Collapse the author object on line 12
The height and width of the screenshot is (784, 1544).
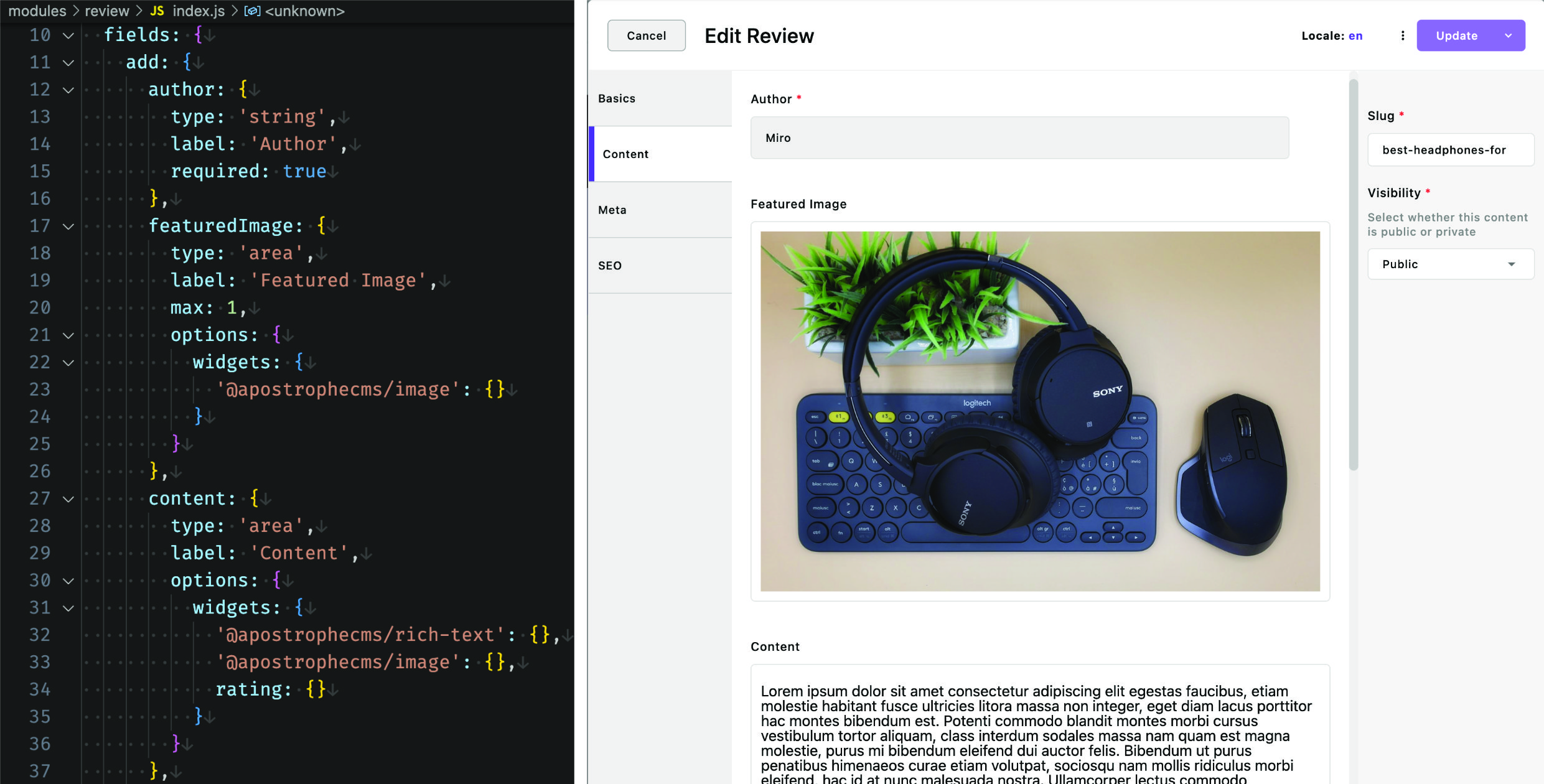pyautogui.click(x=68, y=89)
